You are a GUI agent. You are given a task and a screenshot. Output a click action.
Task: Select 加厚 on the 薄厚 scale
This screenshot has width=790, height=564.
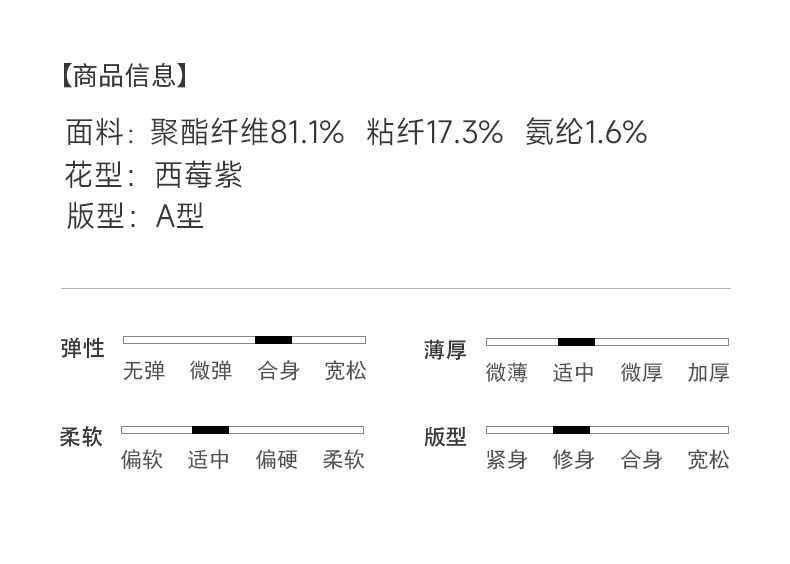(x=708, y=373)
